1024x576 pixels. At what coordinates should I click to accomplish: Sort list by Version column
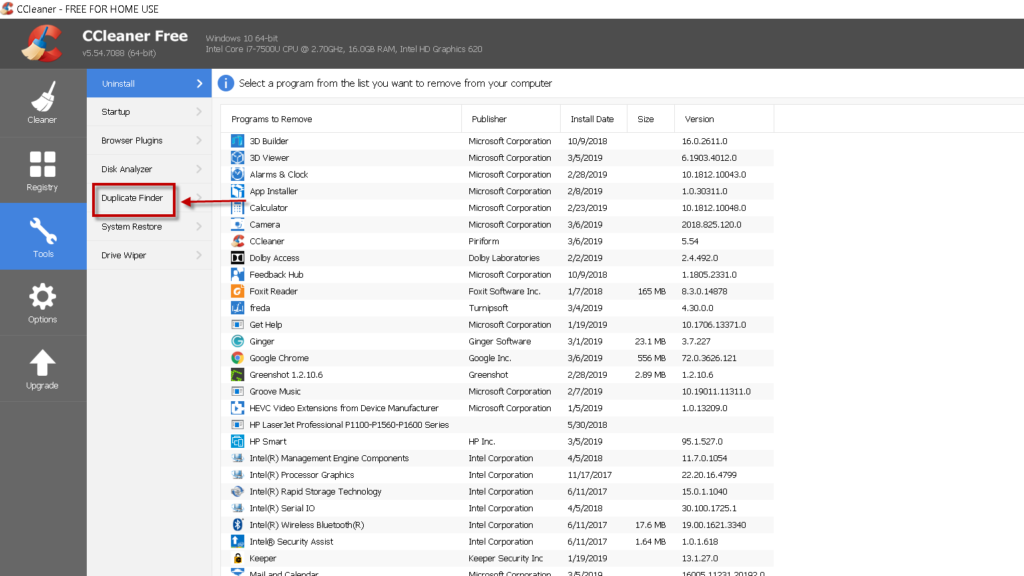click(724, 119)
